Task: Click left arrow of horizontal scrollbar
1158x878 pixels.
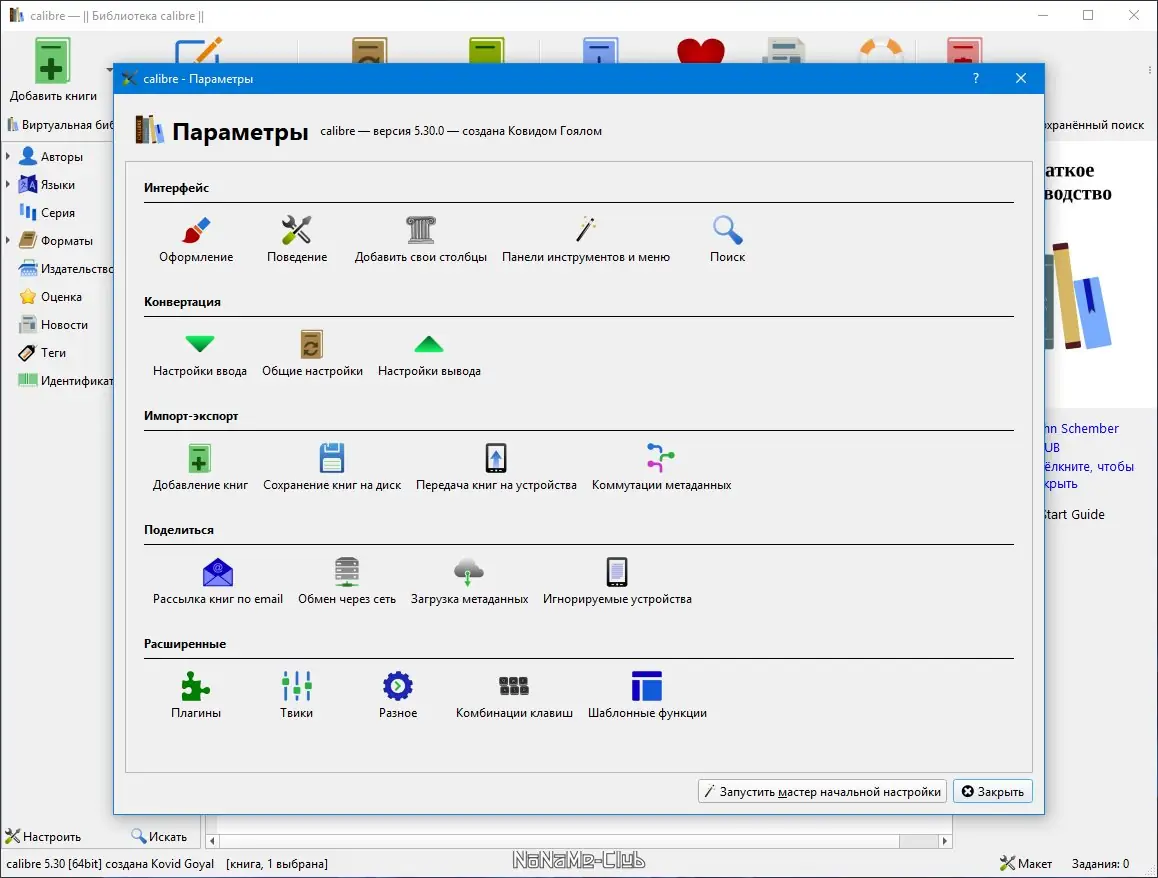Action: coord(213,841)
